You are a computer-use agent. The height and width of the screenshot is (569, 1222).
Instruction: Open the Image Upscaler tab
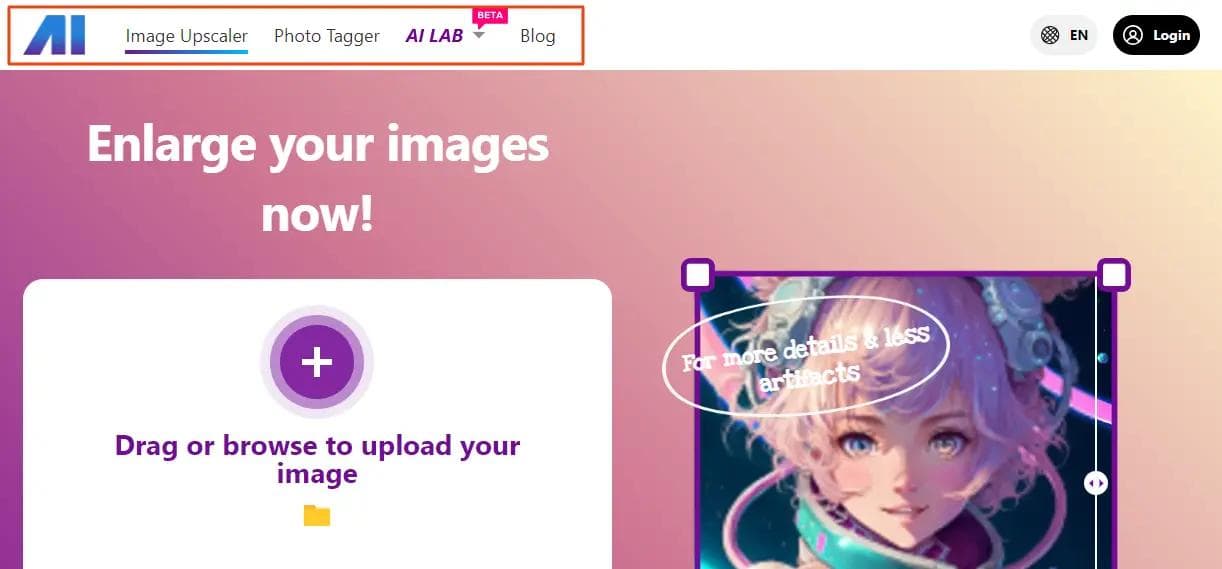[x=187, y=36]
